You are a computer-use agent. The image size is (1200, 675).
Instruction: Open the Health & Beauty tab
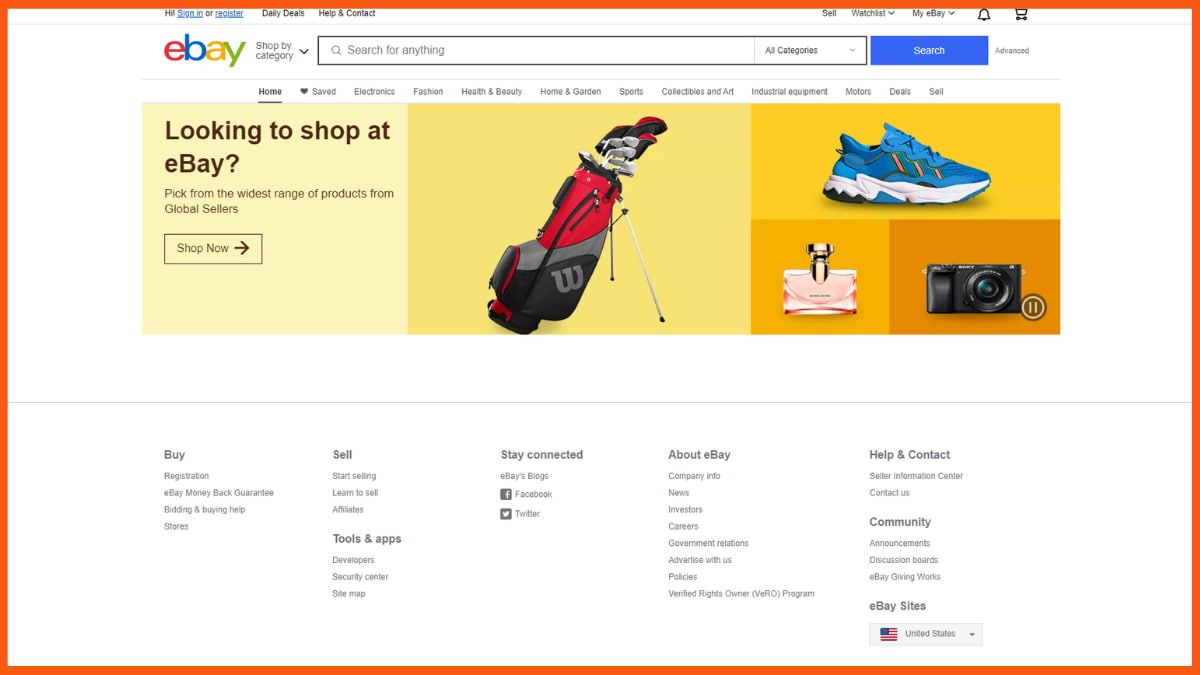click(491, 91)
